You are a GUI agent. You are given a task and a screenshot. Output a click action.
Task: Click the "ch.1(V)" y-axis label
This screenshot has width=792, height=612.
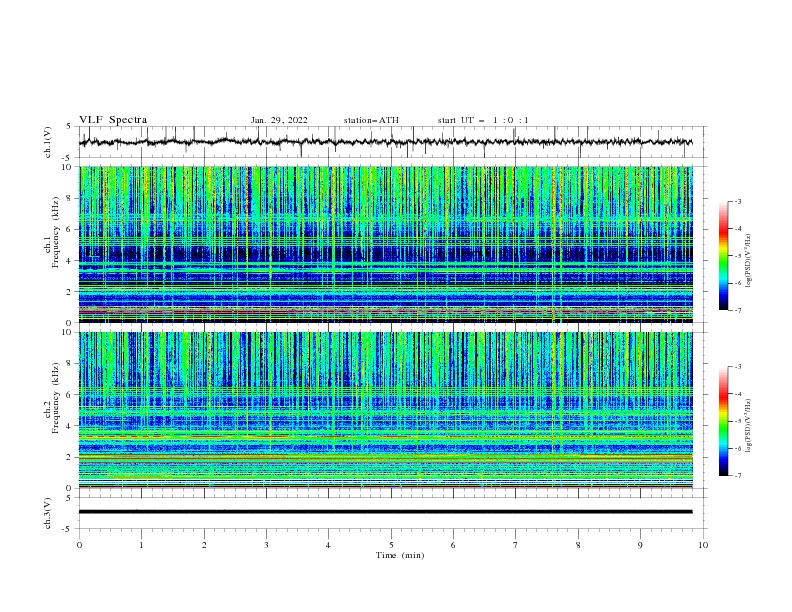pos(48,142)
